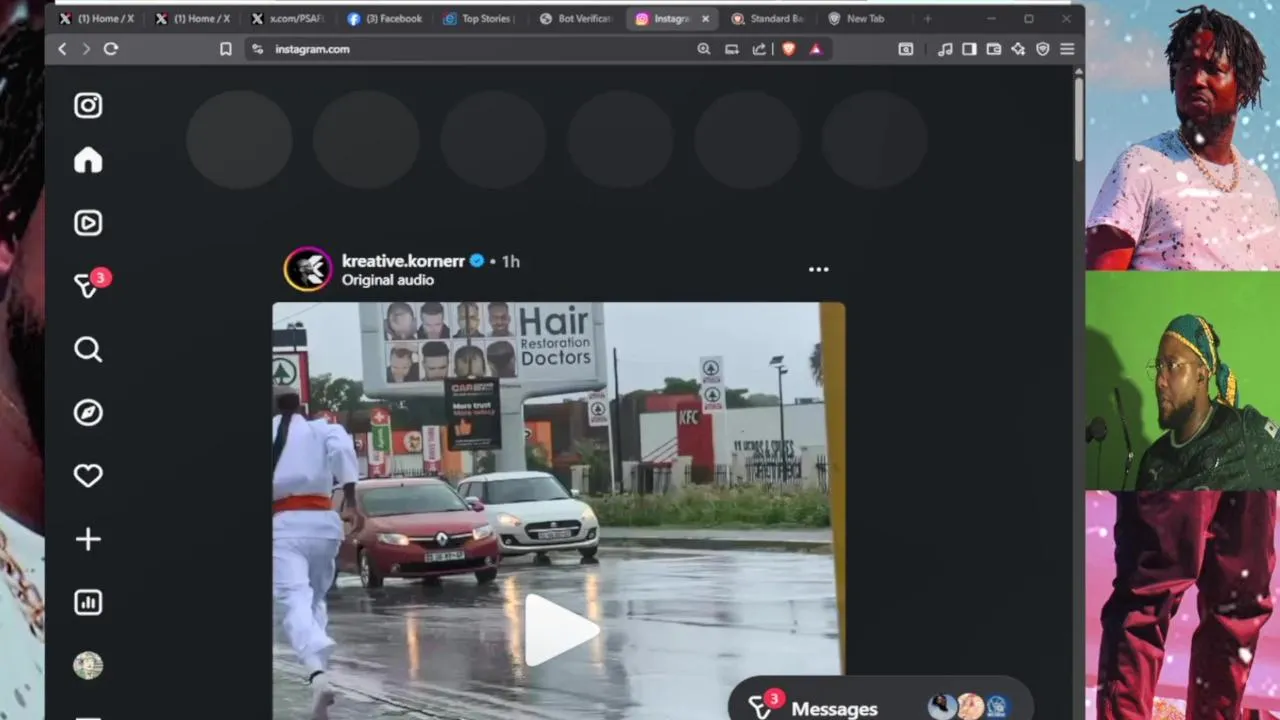Open Reels from the sidebar
The height and width of the screenshot is (720, 1280).
88,223
